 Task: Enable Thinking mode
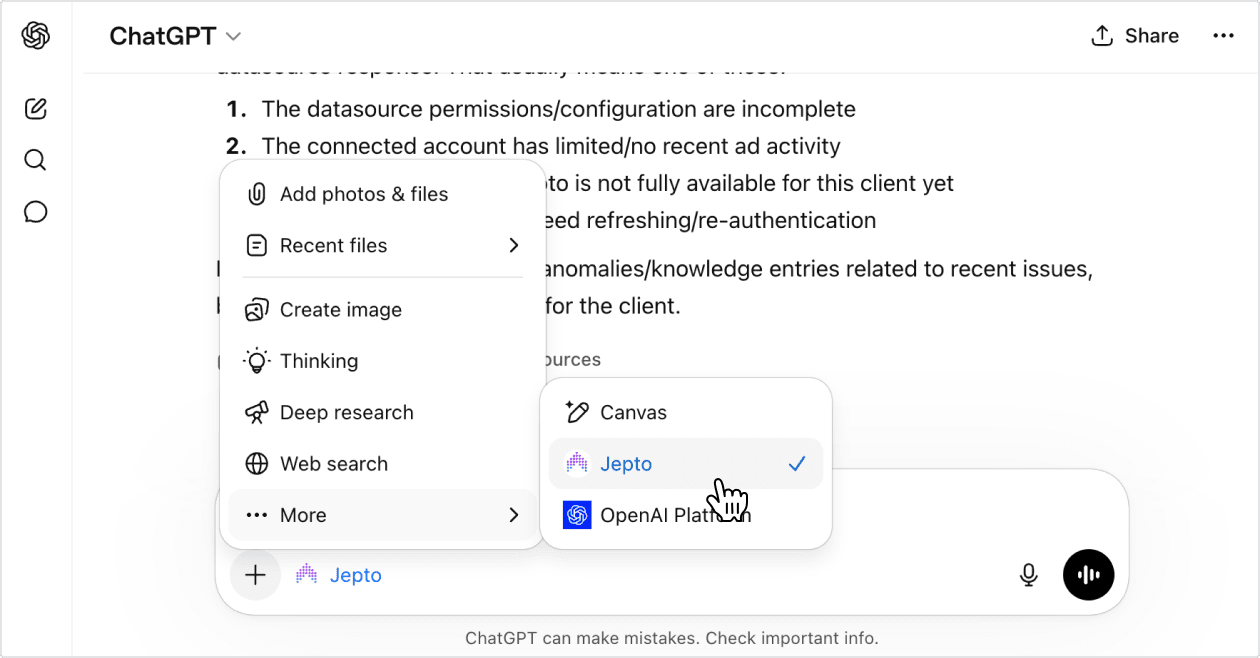coord(384,361)
